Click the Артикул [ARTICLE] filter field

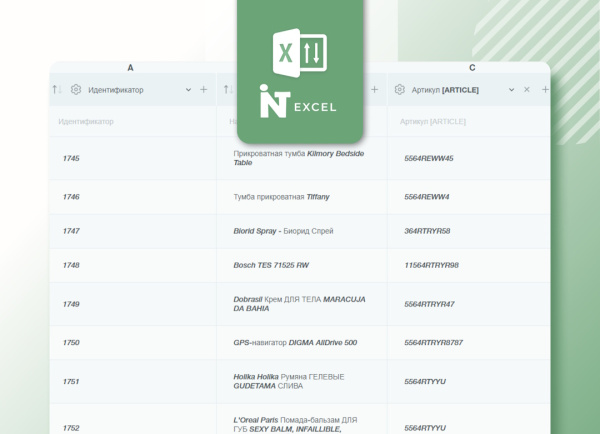pos(466,122)
